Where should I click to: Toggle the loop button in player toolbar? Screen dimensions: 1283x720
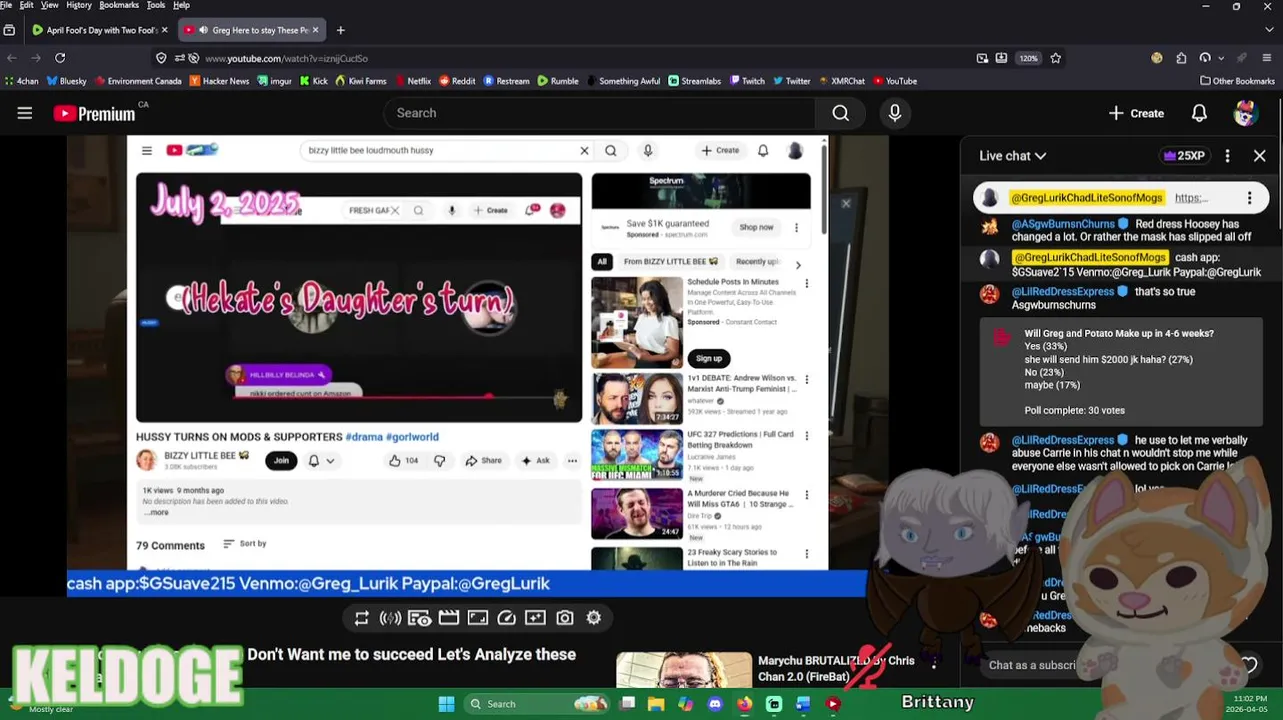pyautogui.click(x=362, y=618)
